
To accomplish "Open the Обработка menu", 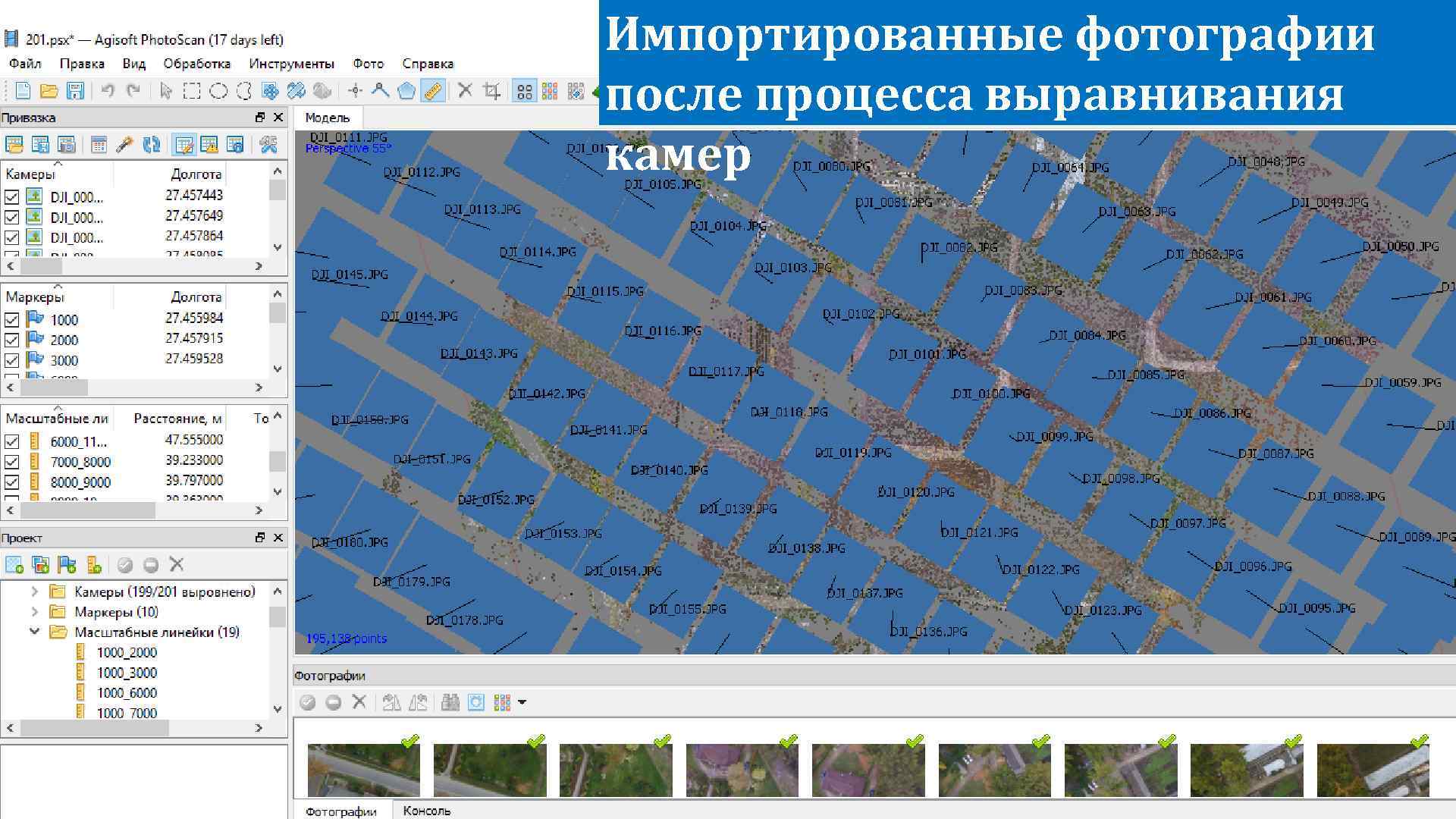I will tap(196, 64).
